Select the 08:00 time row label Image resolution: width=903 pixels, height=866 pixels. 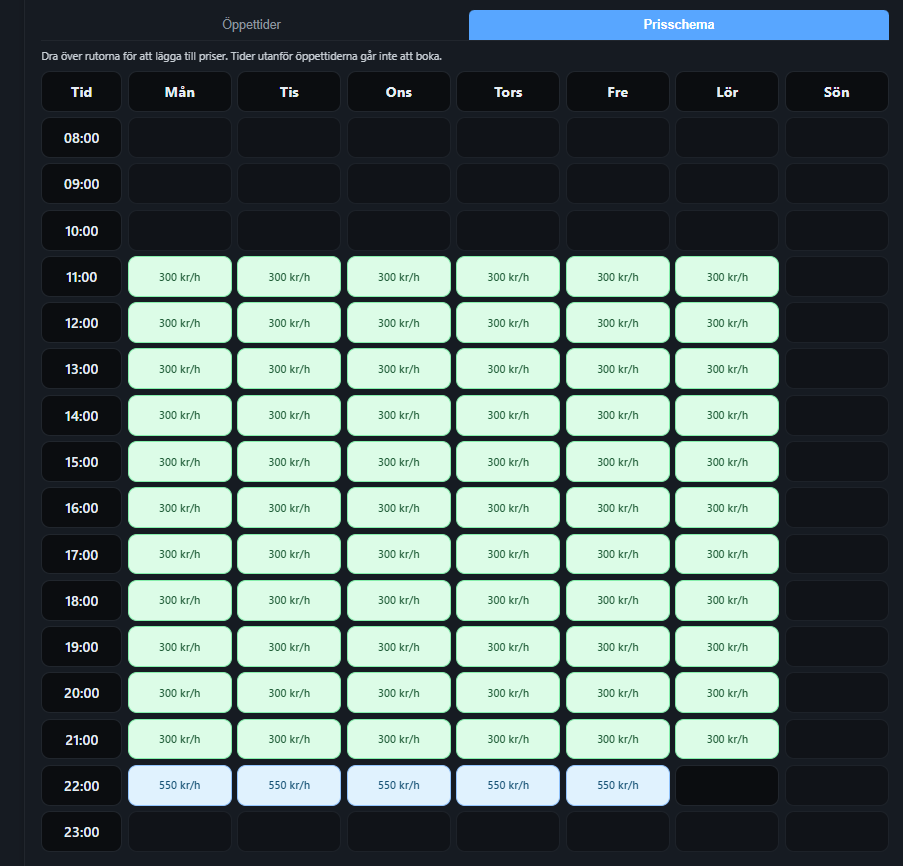tap(81, 138)
